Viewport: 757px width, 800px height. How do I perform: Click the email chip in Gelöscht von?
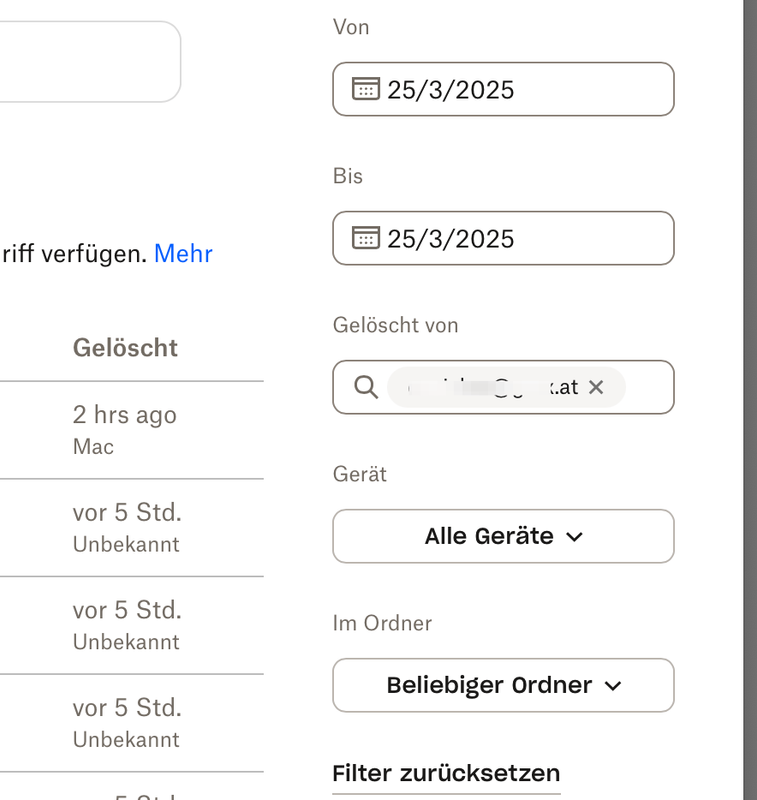(490, 387)
